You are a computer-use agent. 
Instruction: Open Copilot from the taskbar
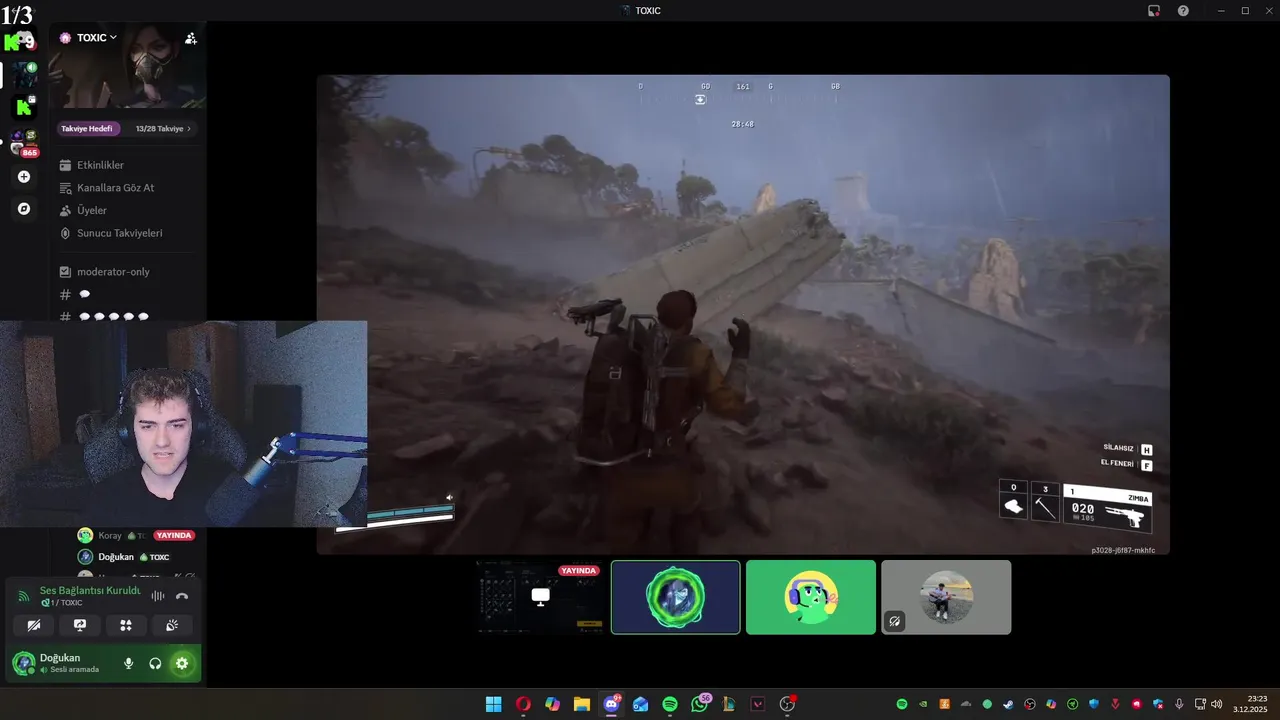pyautogui.click(x=552, y=704)
